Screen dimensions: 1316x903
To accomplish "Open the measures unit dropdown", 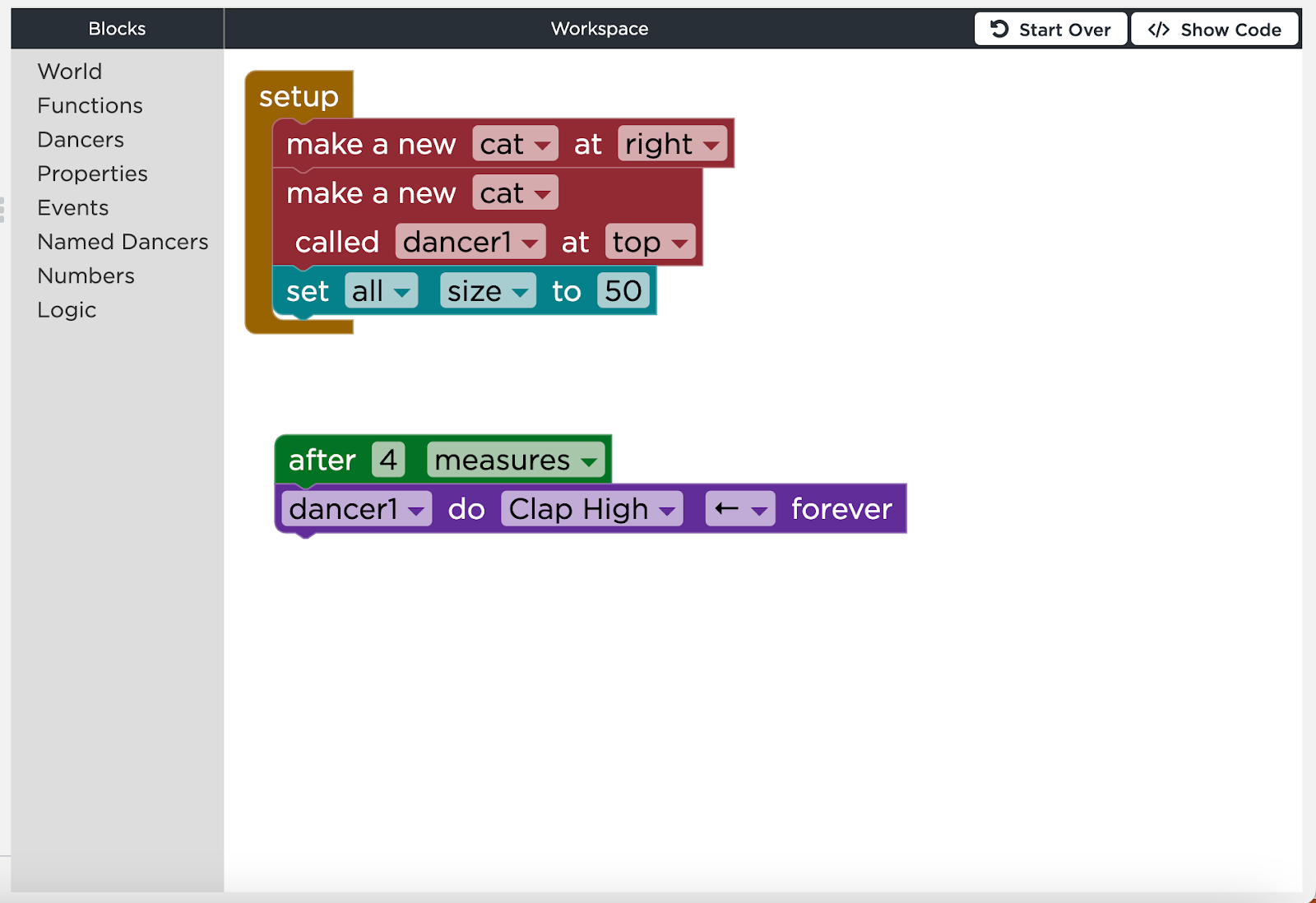I will (515, 460).
